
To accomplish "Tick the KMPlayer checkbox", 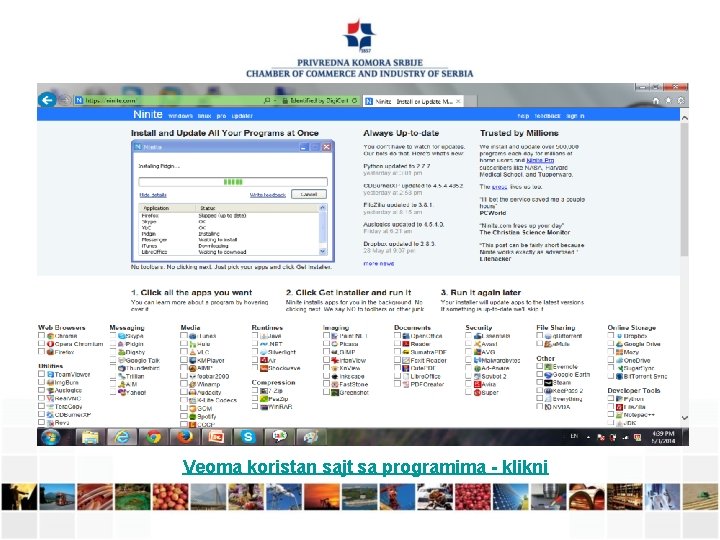I will click(x=184, y=360).
